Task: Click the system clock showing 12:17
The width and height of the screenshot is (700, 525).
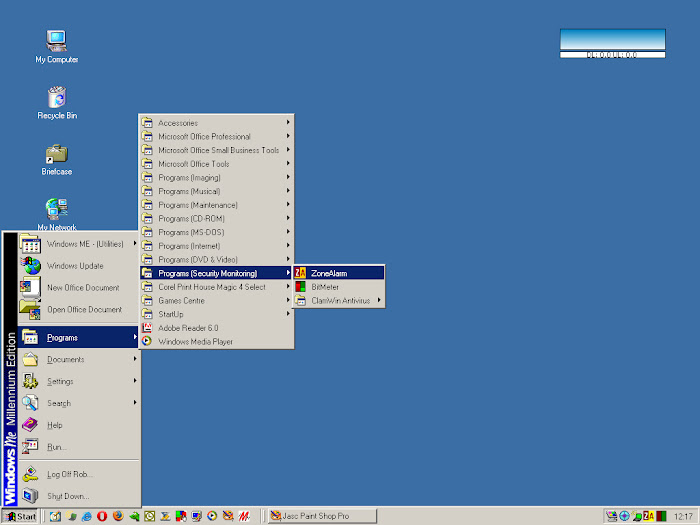Action: click(x=683, y=517)
